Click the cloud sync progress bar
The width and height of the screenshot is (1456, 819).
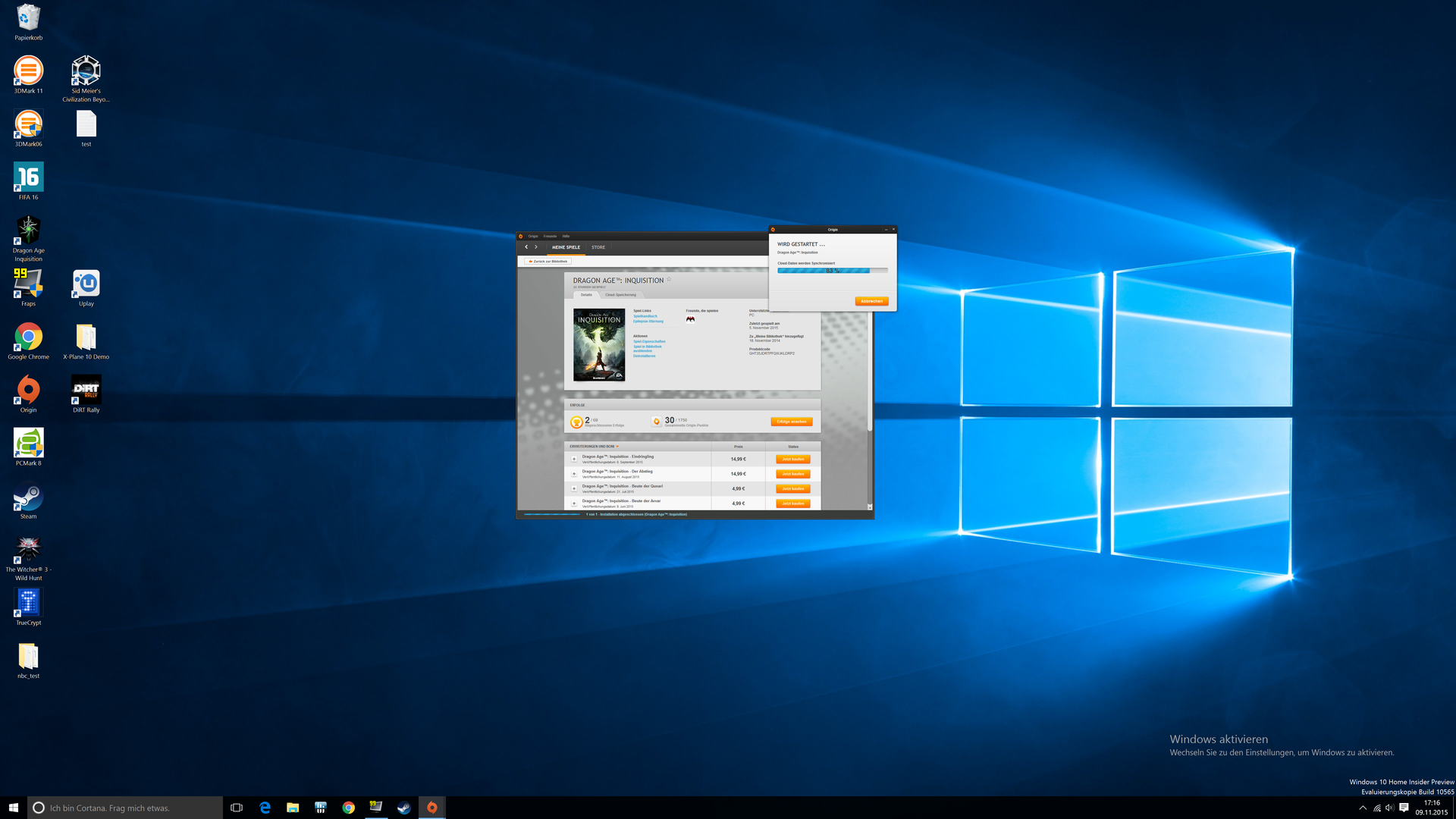coord(832,271)
